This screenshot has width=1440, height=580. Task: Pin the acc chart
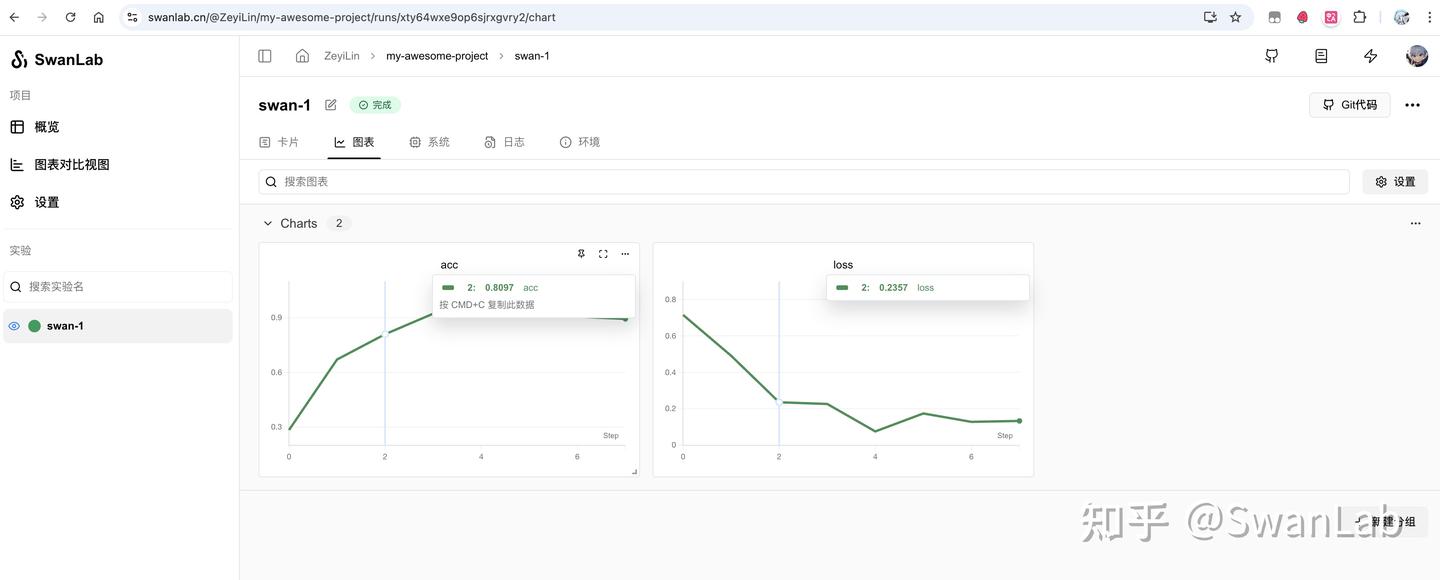pos(581,254)
